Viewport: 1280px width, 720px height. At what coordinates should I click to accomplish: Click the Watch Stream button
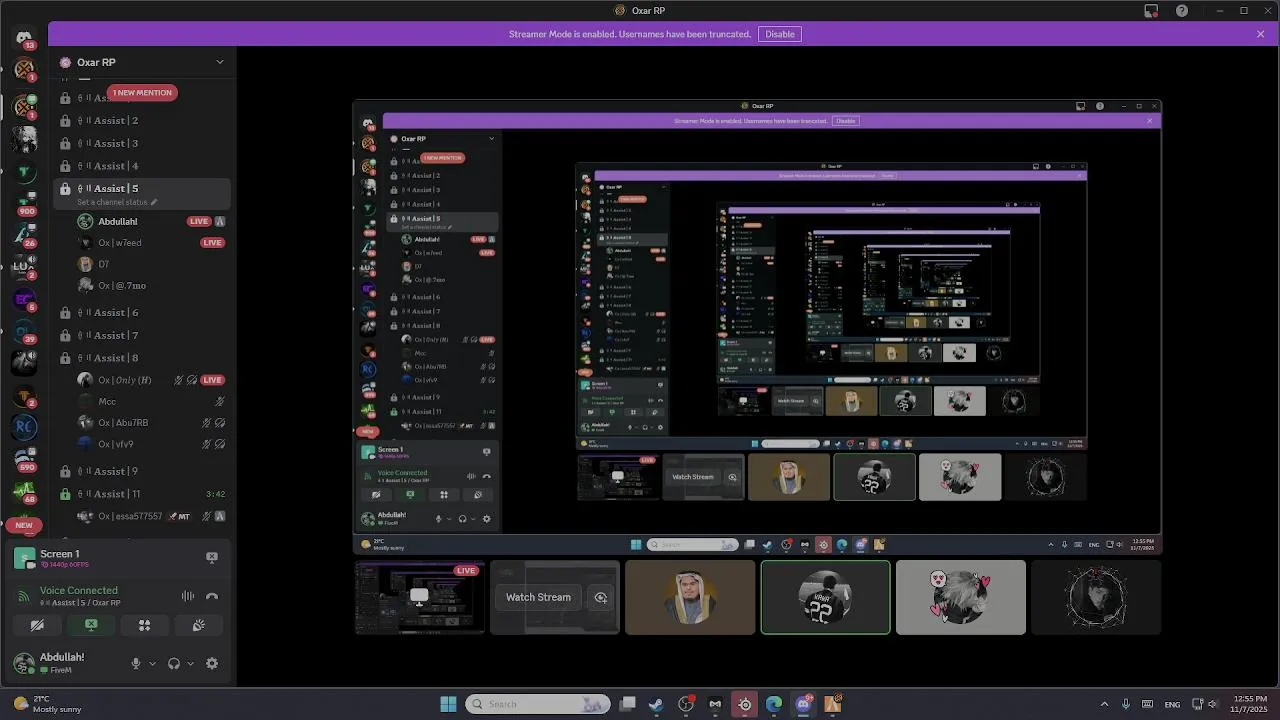pyautogui.click(x=538, y=598)
